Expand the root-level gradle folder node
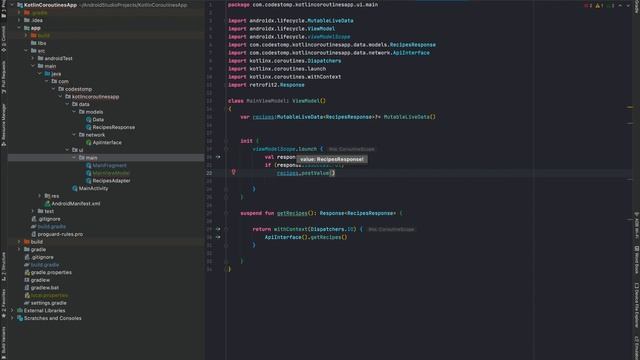 click(x=19, y=249)
